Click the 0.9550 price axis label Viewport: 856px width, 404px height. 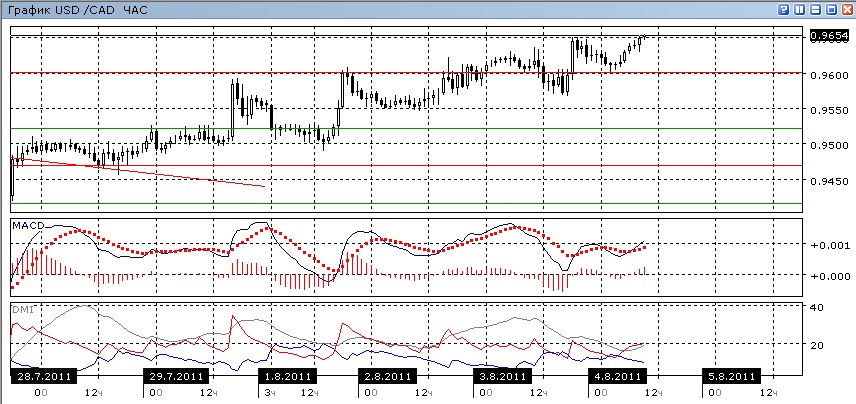[829, 110]
